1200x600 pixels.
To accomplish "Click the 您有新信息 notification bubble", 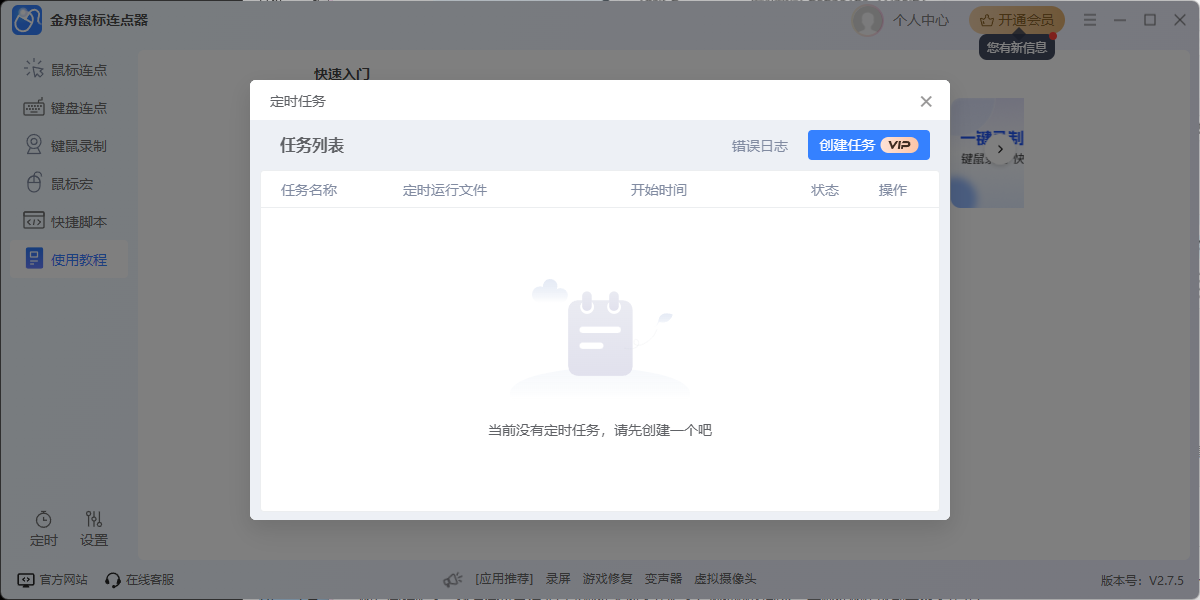I will coord(1016,45).
